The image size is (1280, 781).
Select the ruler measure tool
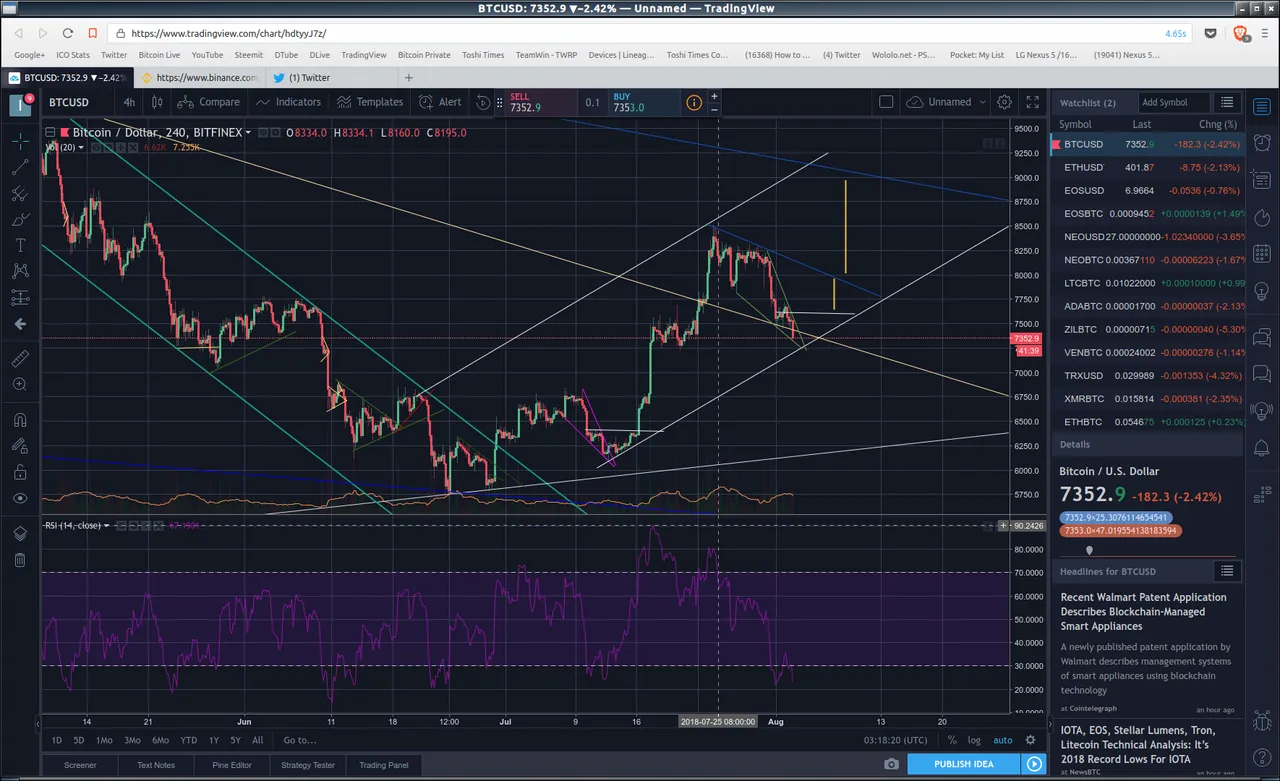[20, 358]
